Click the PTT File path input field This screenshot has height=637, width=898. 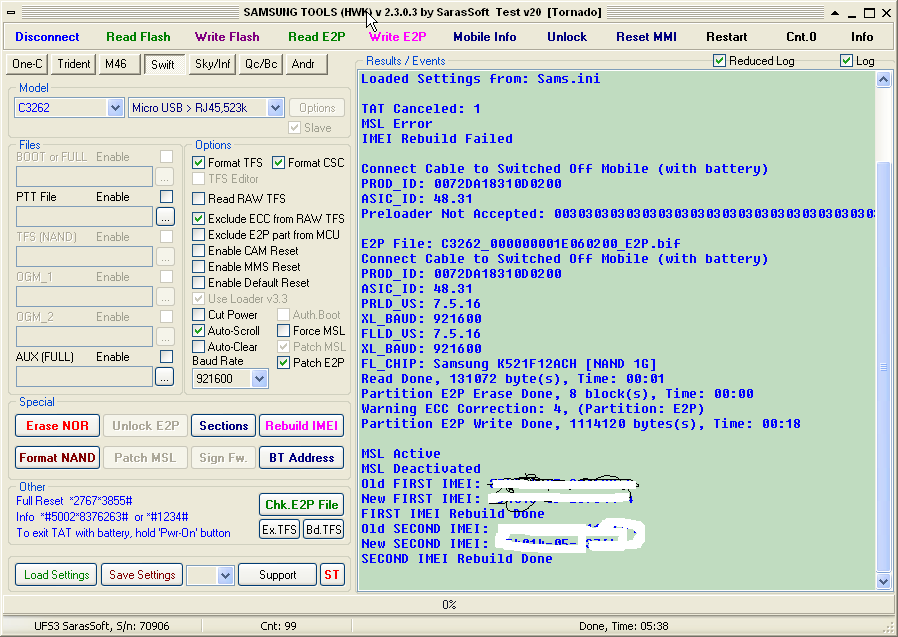[85, 217]
